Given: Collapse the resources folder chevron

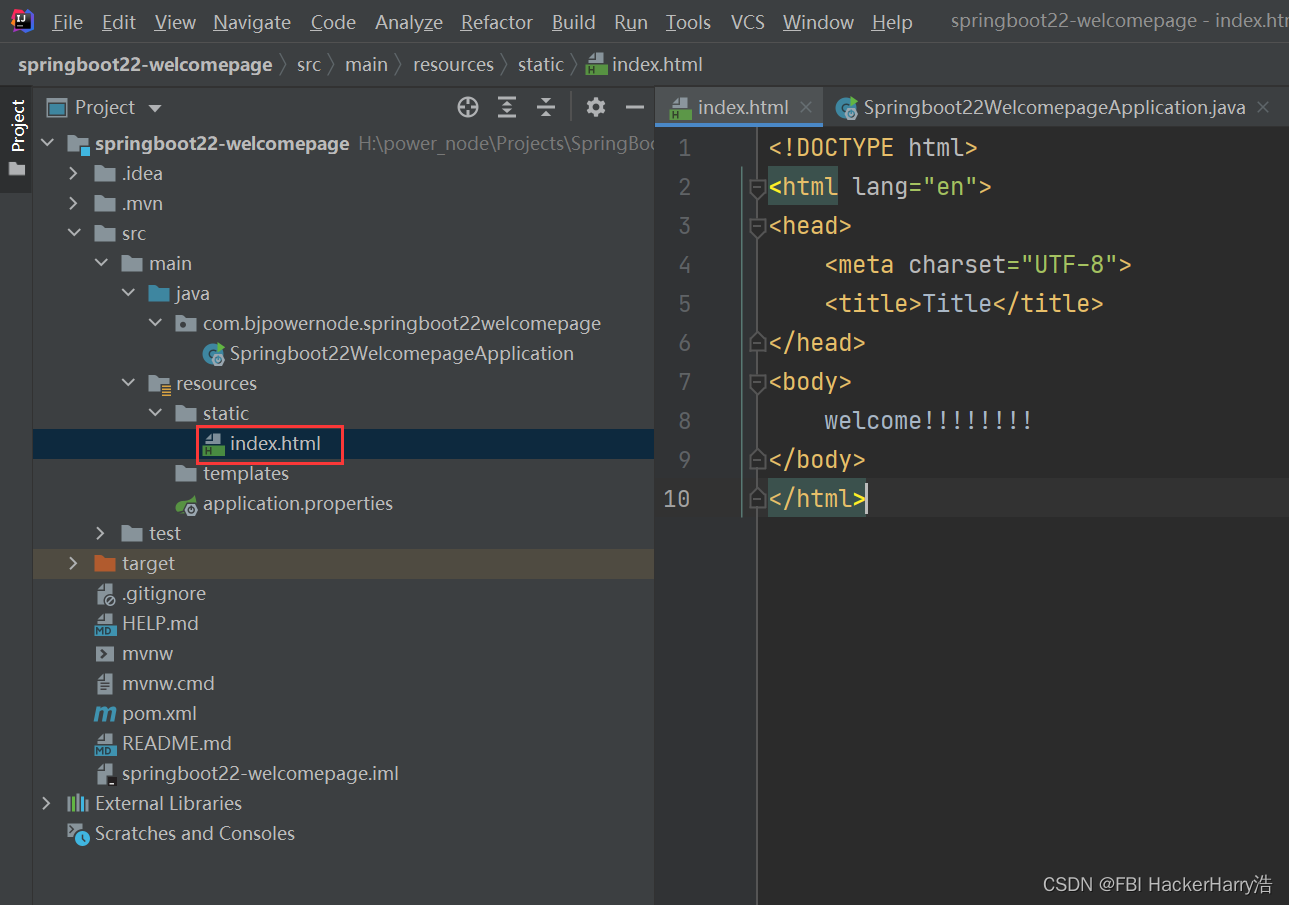Looking at the screenshot, I should click(128, 384).
